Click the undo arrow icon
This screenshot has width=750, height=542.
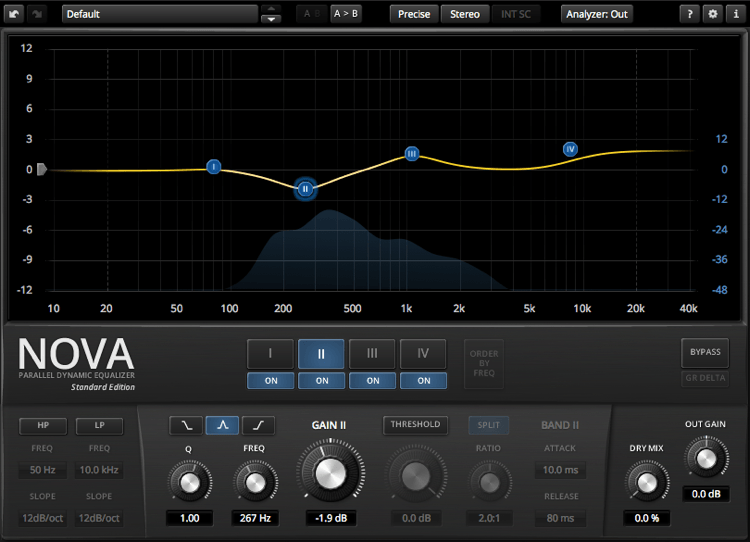14,14
